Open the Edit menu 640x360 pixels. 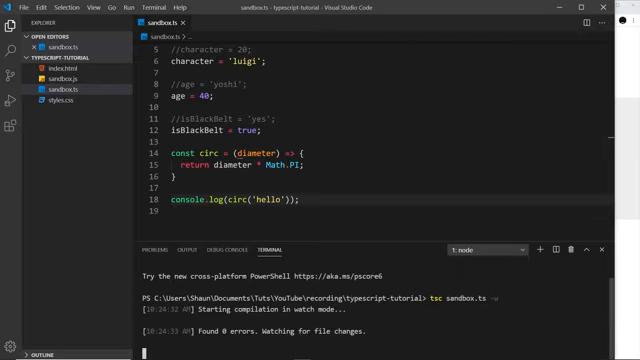click(41, 7)
